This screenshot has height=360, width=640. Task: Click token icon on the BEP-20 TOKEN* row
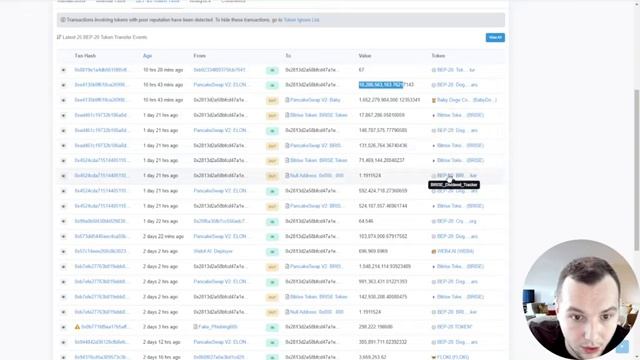click(x=434, y=327)
